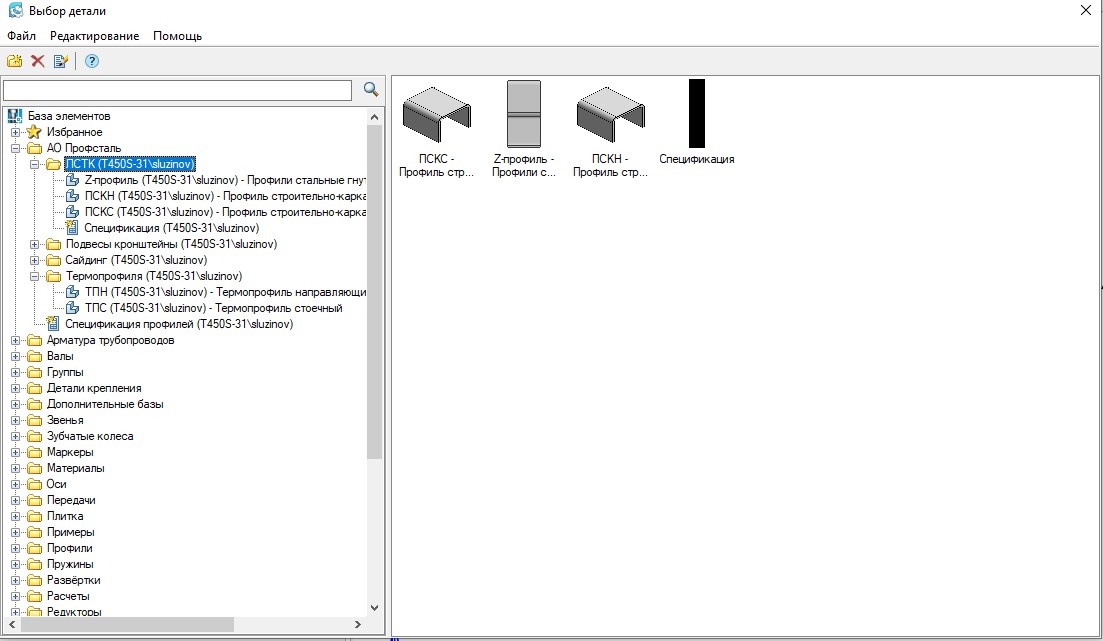Viewport: 1103px width, 641px height.
Task: Open the Файл menu
Action: [22, 36]
